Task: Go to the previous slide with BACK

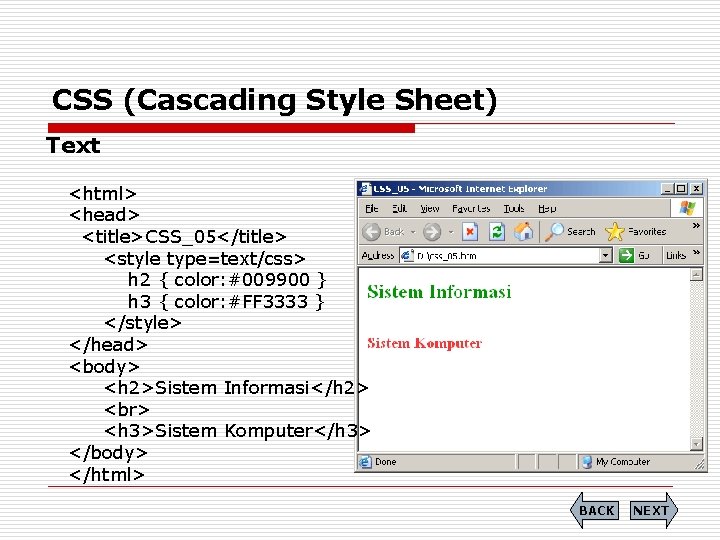Action: point(595,510)
